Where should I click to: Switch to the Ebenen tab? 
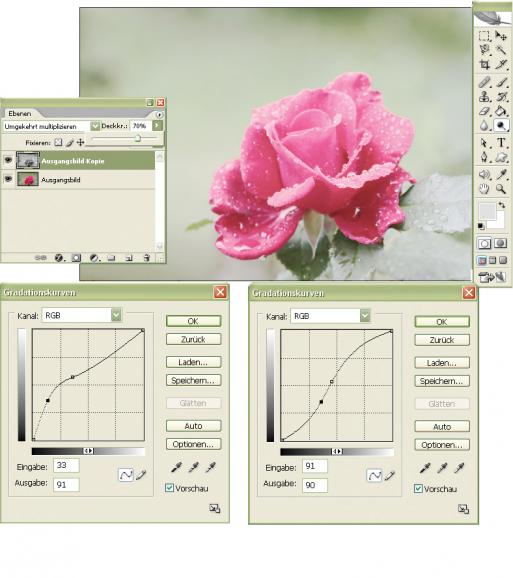(x=20, y=114)
